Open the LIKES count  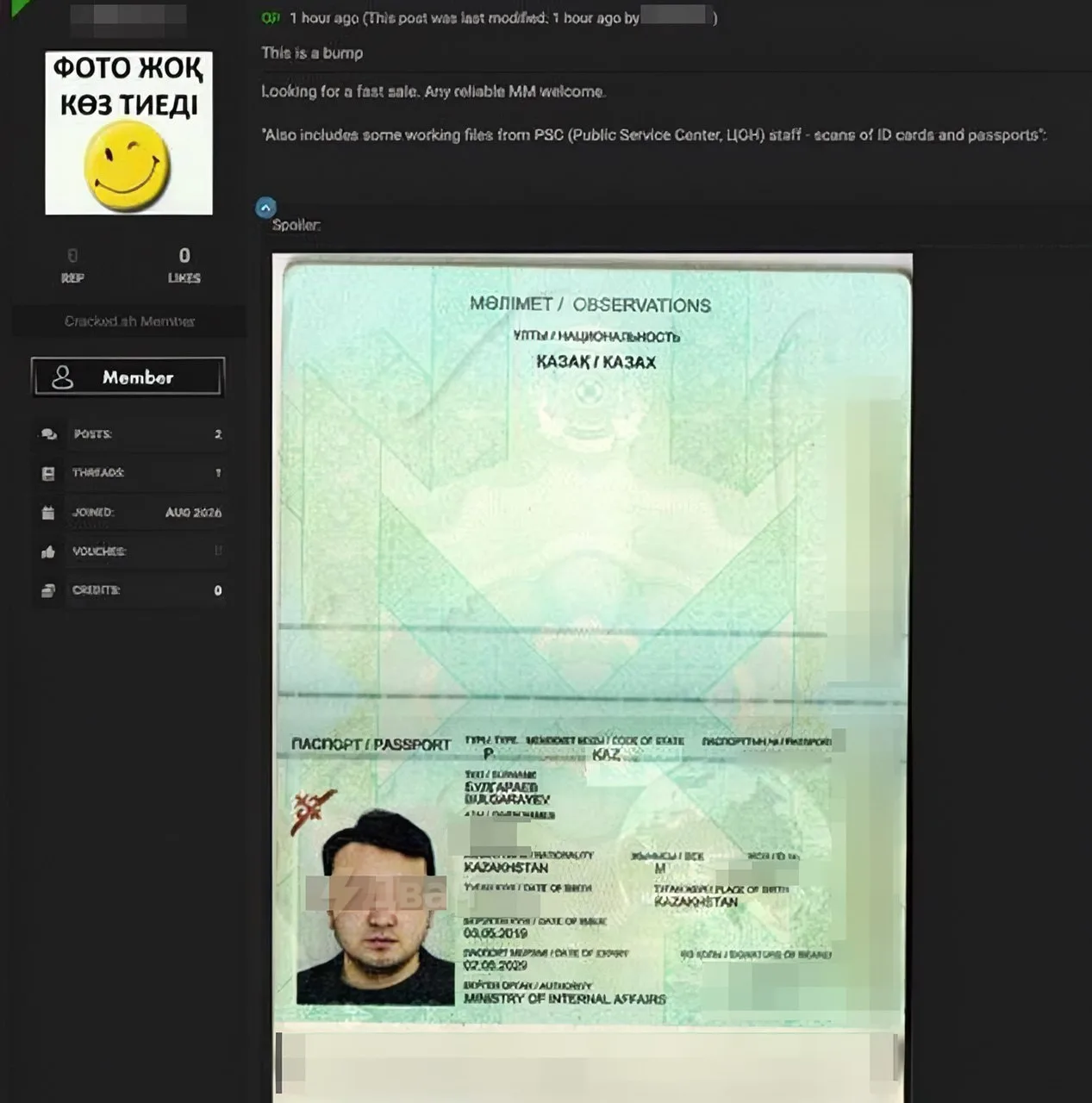[184, 265]
